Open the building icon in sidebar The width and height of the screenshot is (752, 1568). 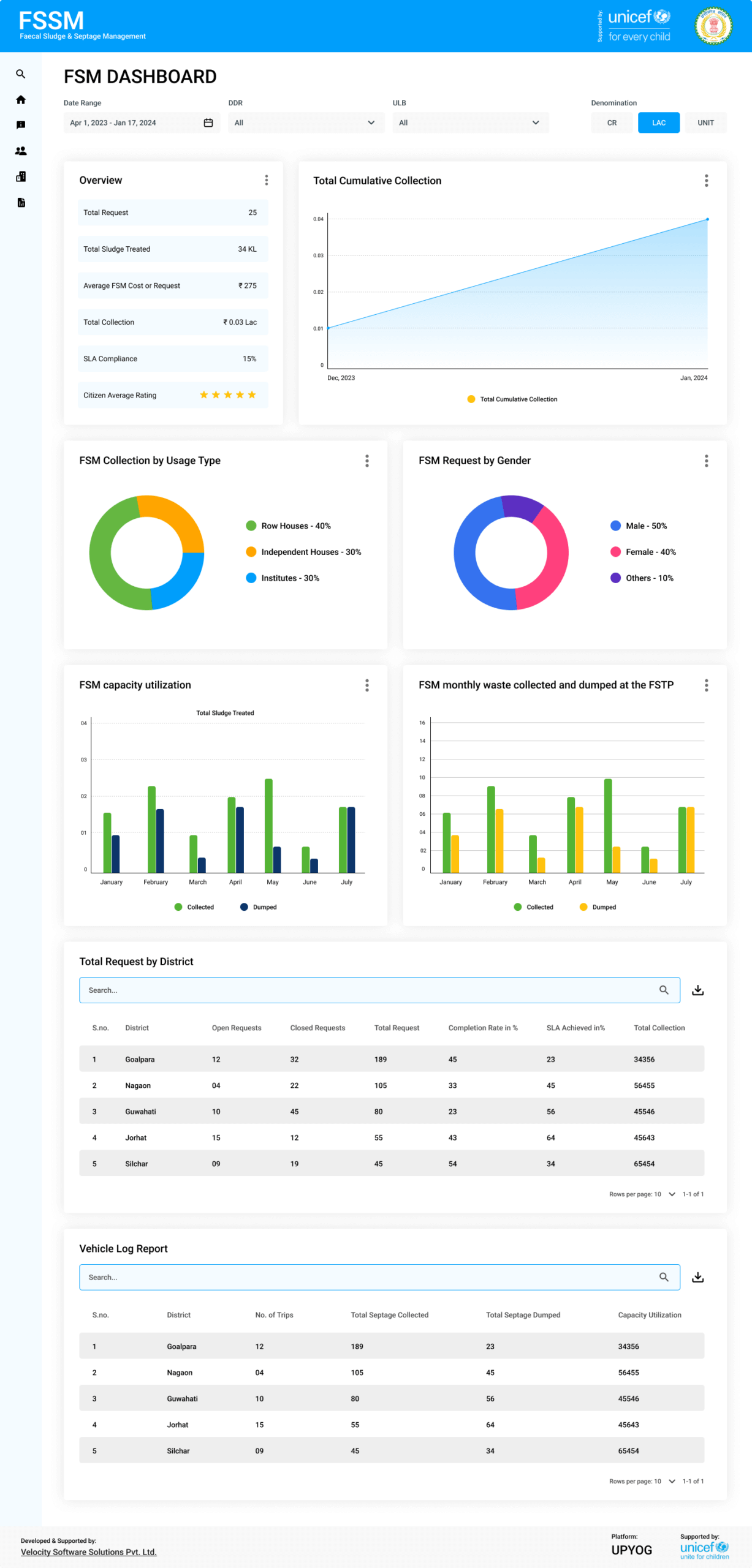21,176
